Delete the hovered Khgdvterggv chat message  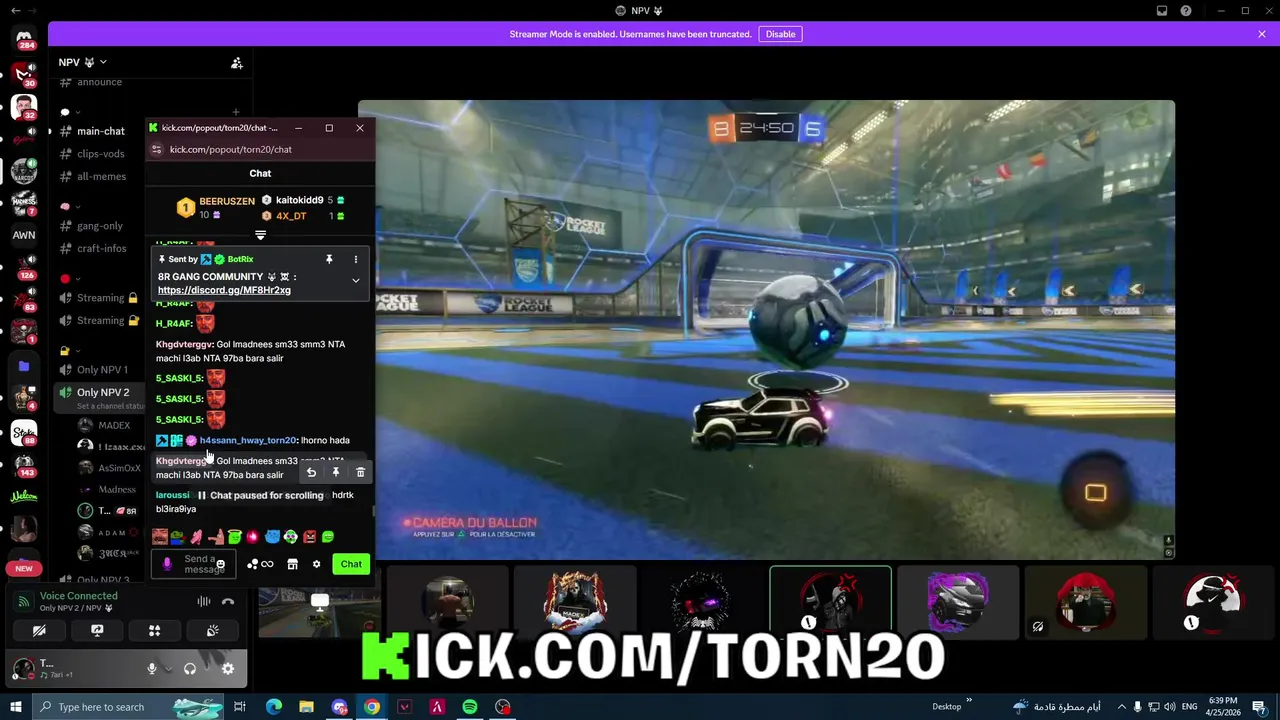pos(360,472)
